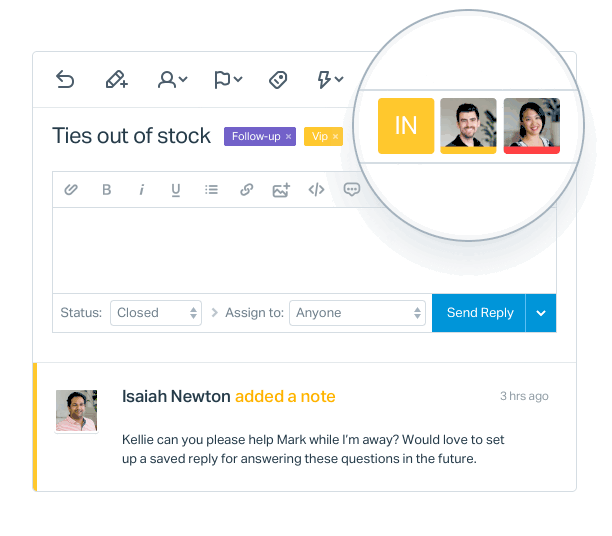
Task: Click the yellow IN avatar tile
Action: pyautogui.click(x=406, y=126)
